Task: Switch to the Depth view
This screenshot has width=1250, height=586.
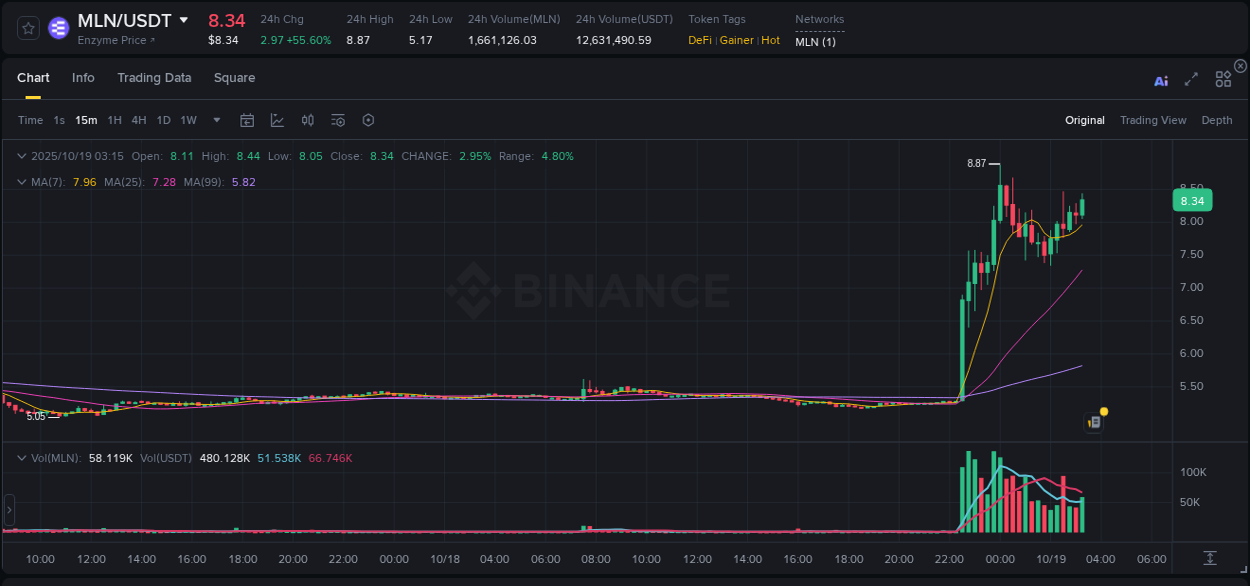Action: (x=1216, y=120)
